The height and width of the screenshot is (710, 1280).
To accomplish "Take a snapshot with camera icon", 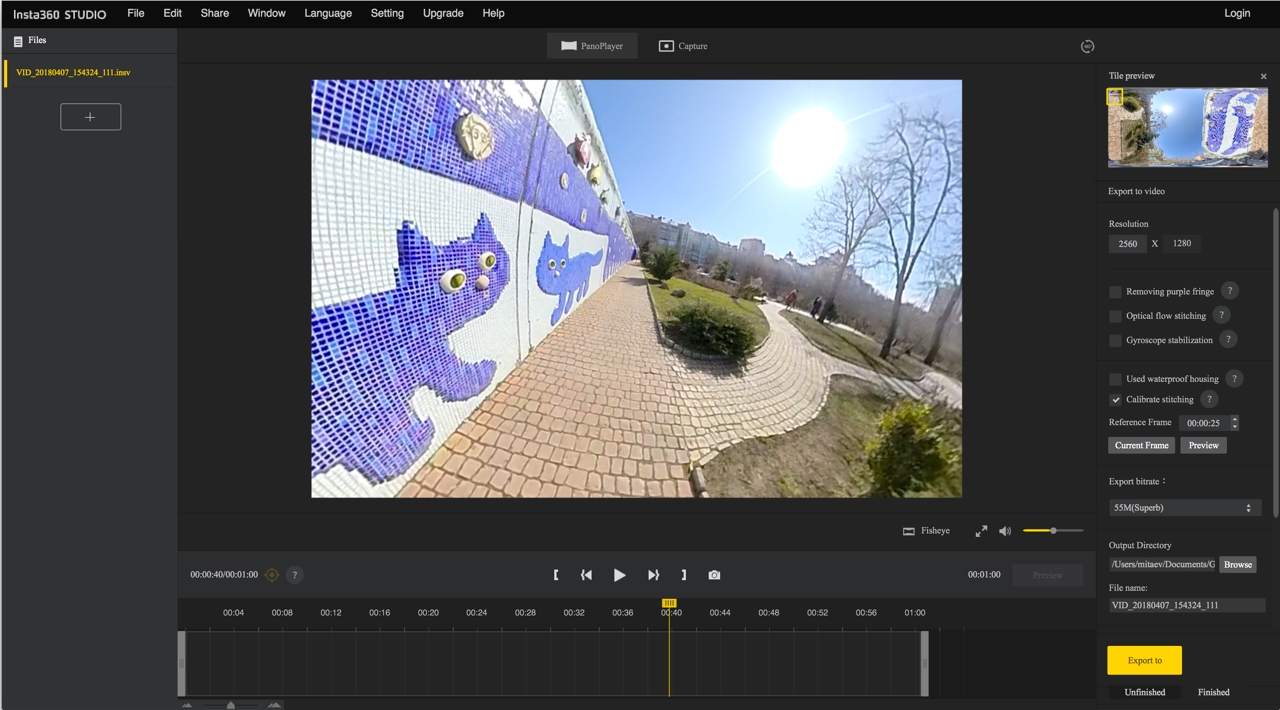I will pyautogui.click(x=714, y=575).
